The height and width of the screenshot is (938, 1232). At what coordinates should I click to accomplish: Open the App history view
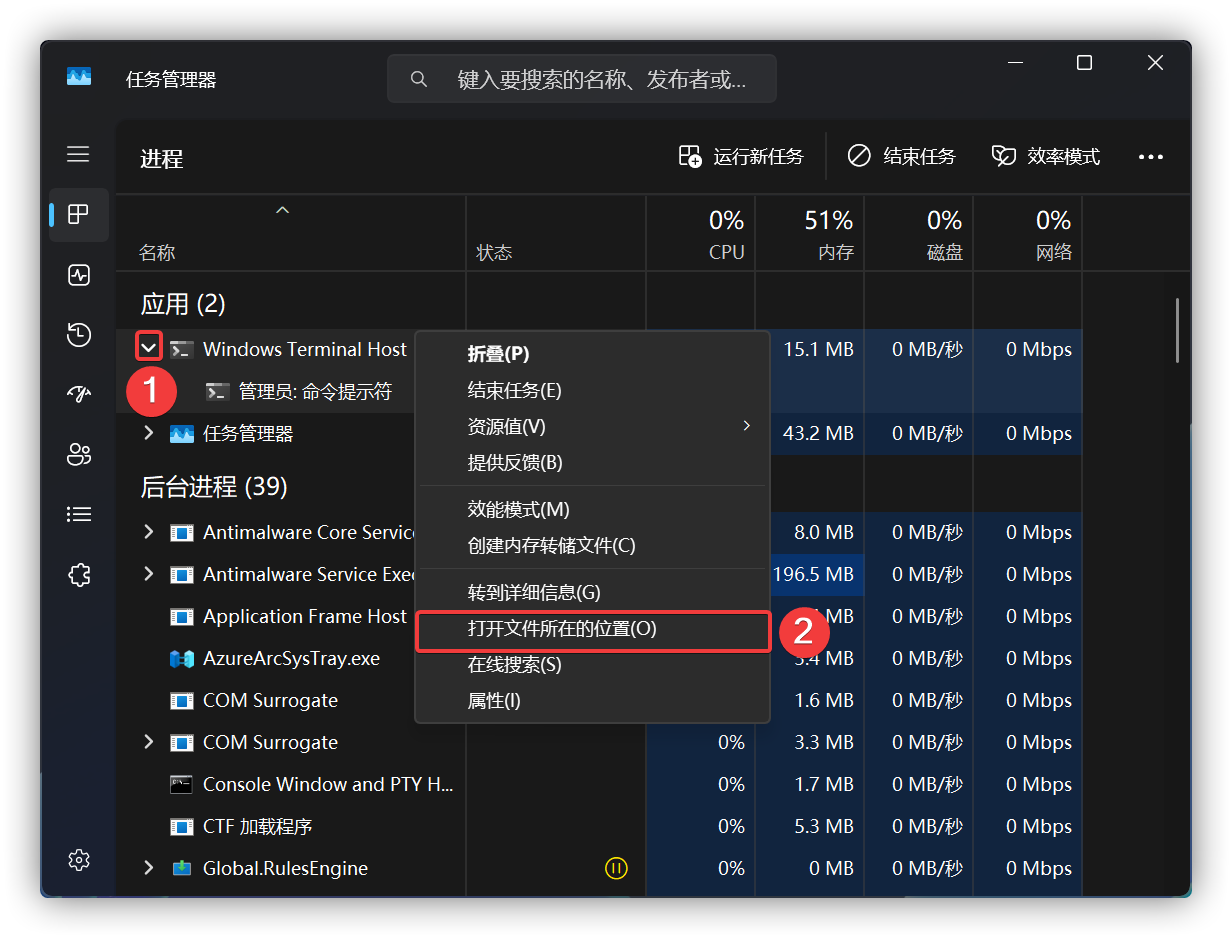78,335
